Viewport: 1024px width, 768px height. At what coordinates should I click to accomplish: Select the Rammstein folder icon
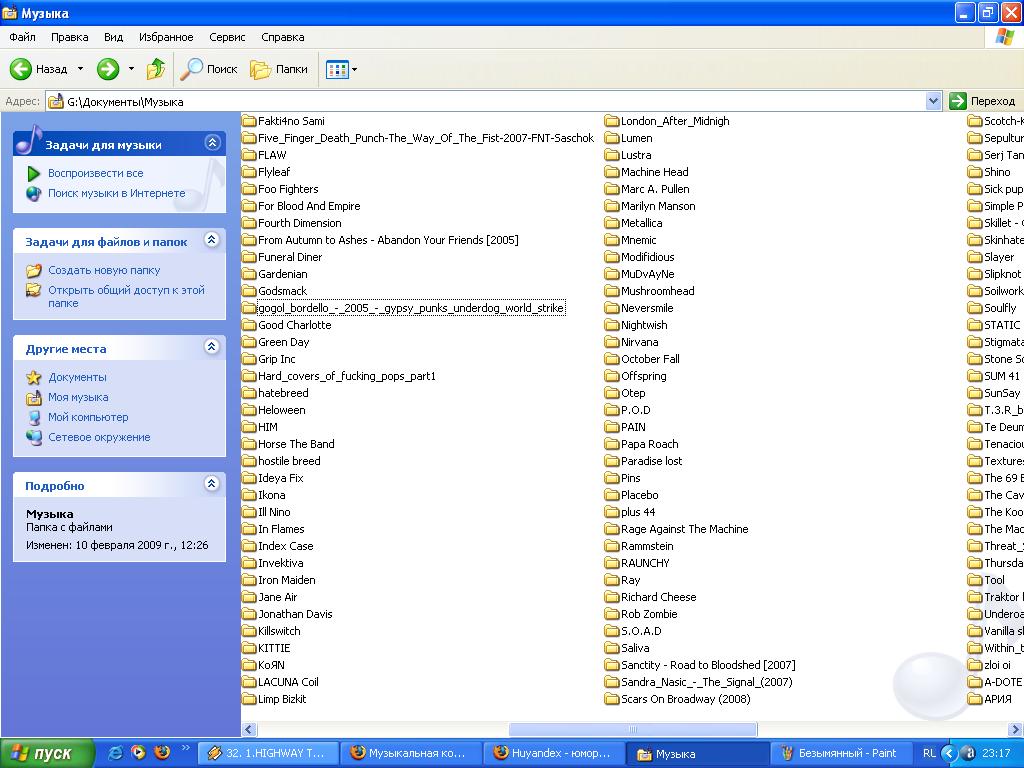point(613,546)
